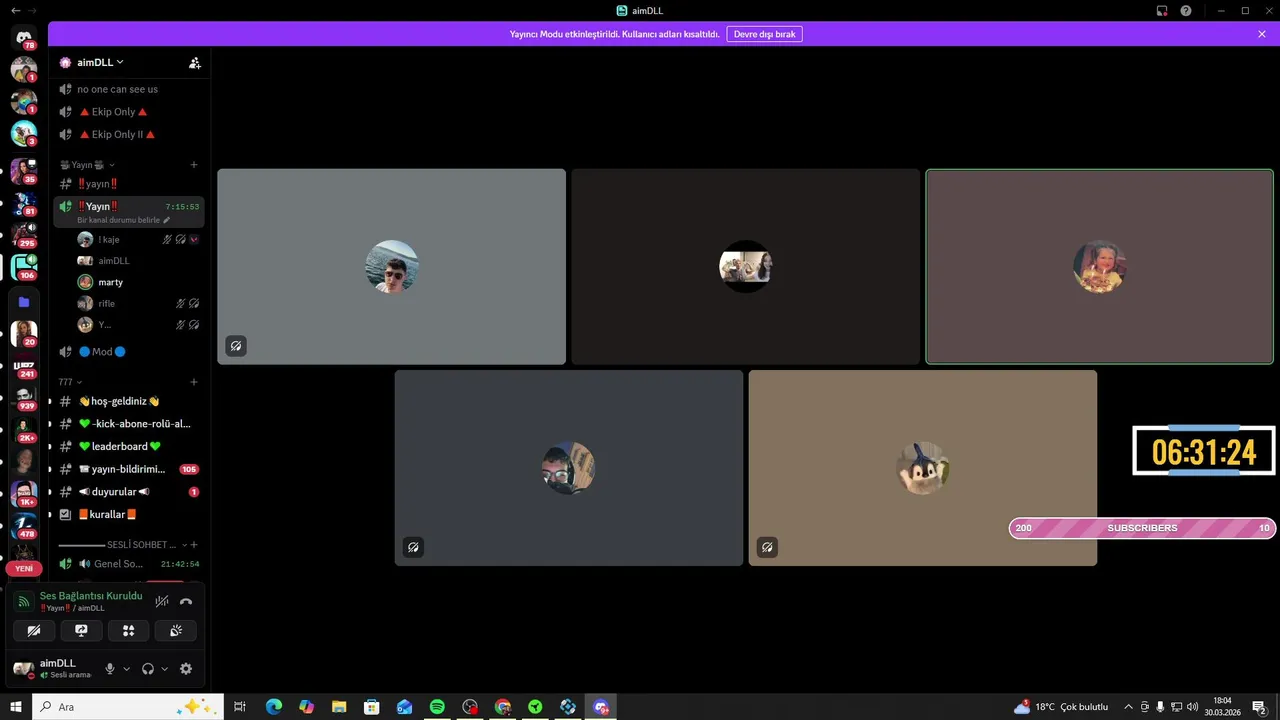Screen dimensions: 1280x720
Task: Open the system tray volume icon
Action: 1192,707
